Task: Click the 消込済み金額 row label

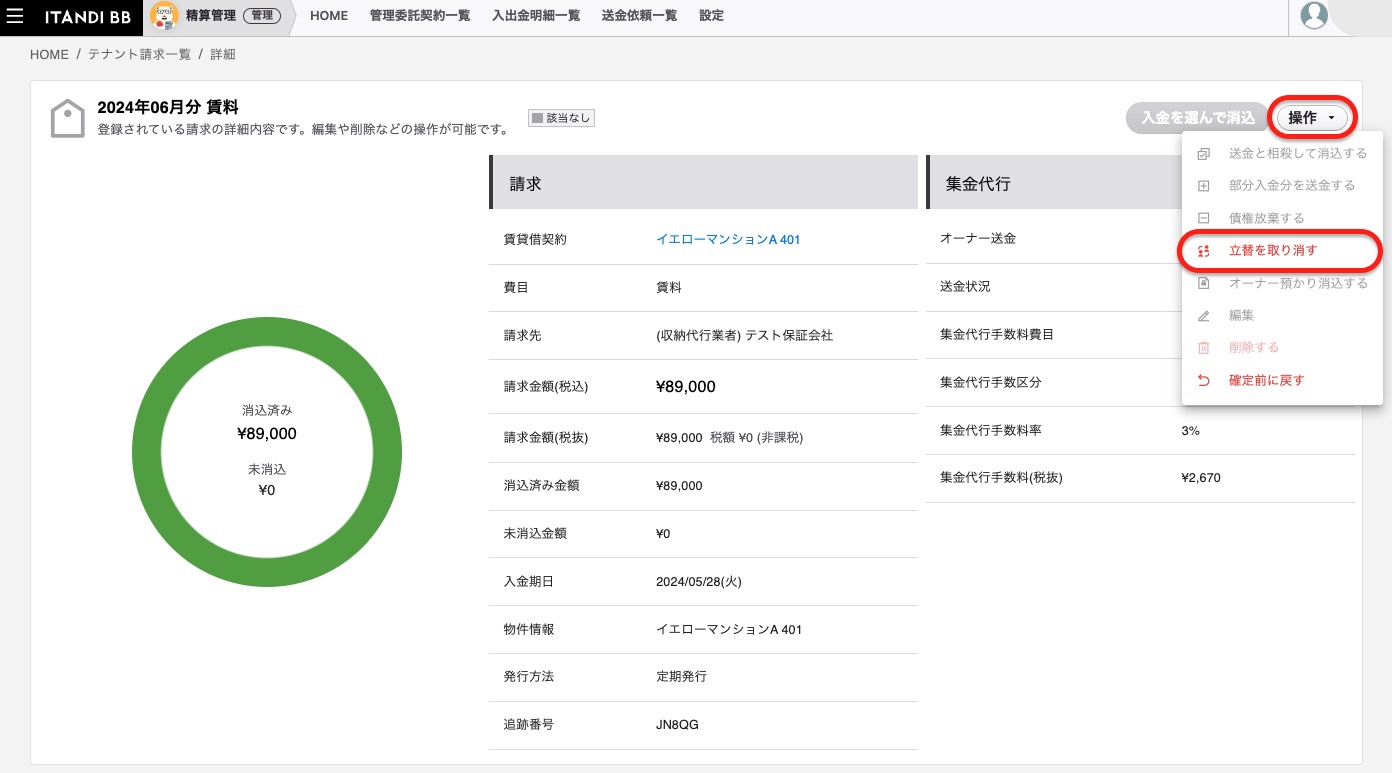Action: click(x=542, y=486)
